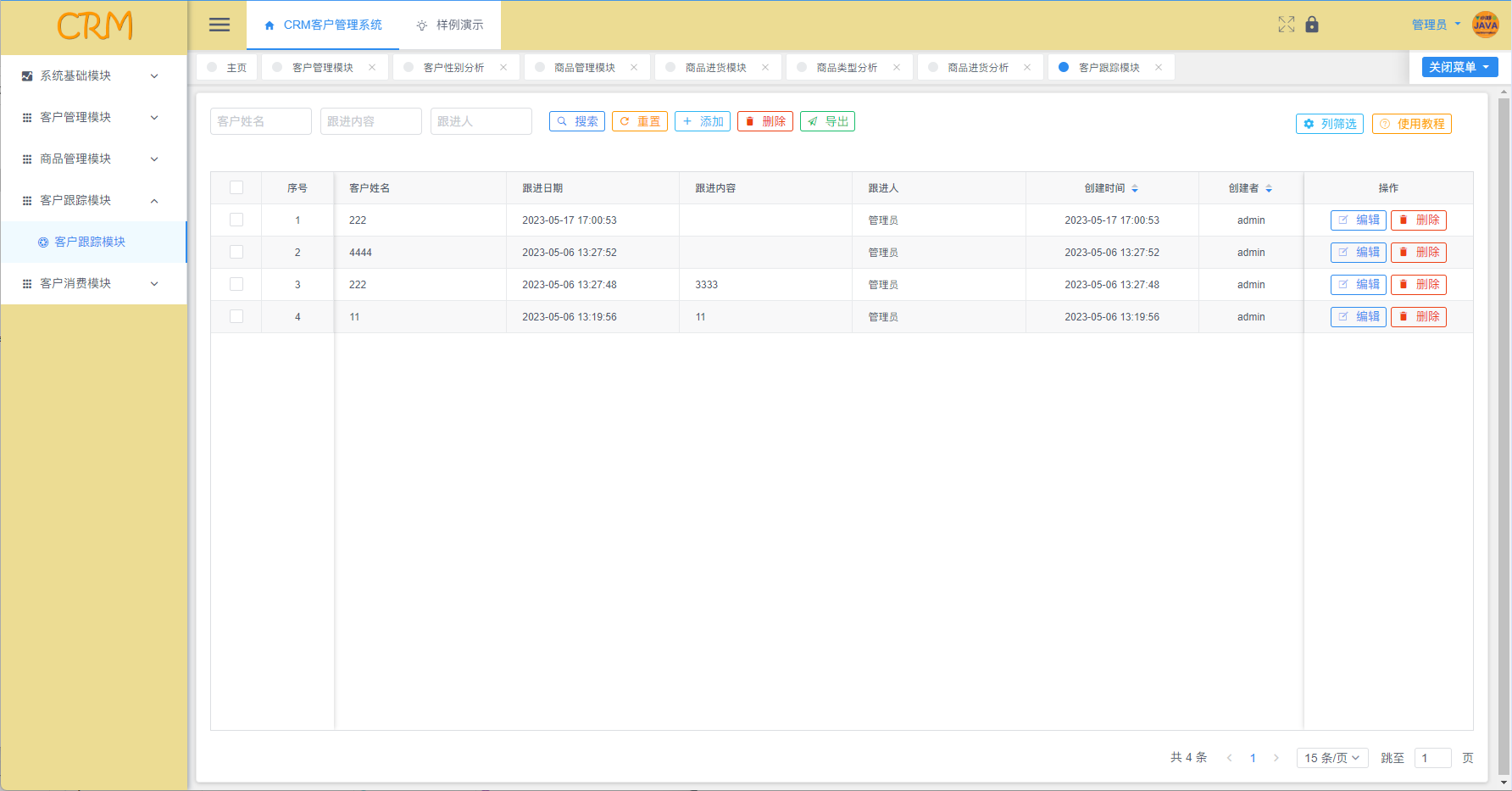This screenshot has height=791, width=1512.
Task: Sort by 创建时间 column arrows
Action: pos(1135,188)
